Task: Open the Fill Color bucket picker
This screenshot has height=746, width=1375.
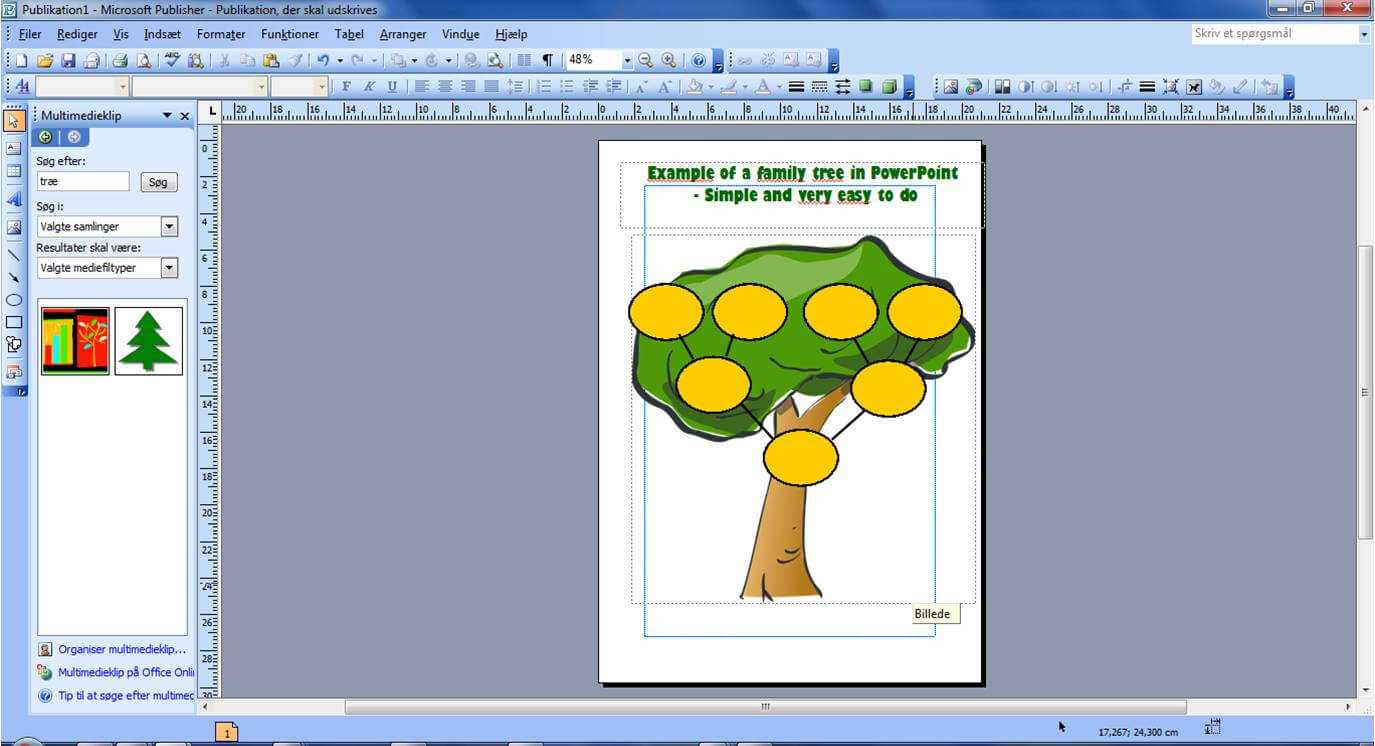Action: point(693,87)
